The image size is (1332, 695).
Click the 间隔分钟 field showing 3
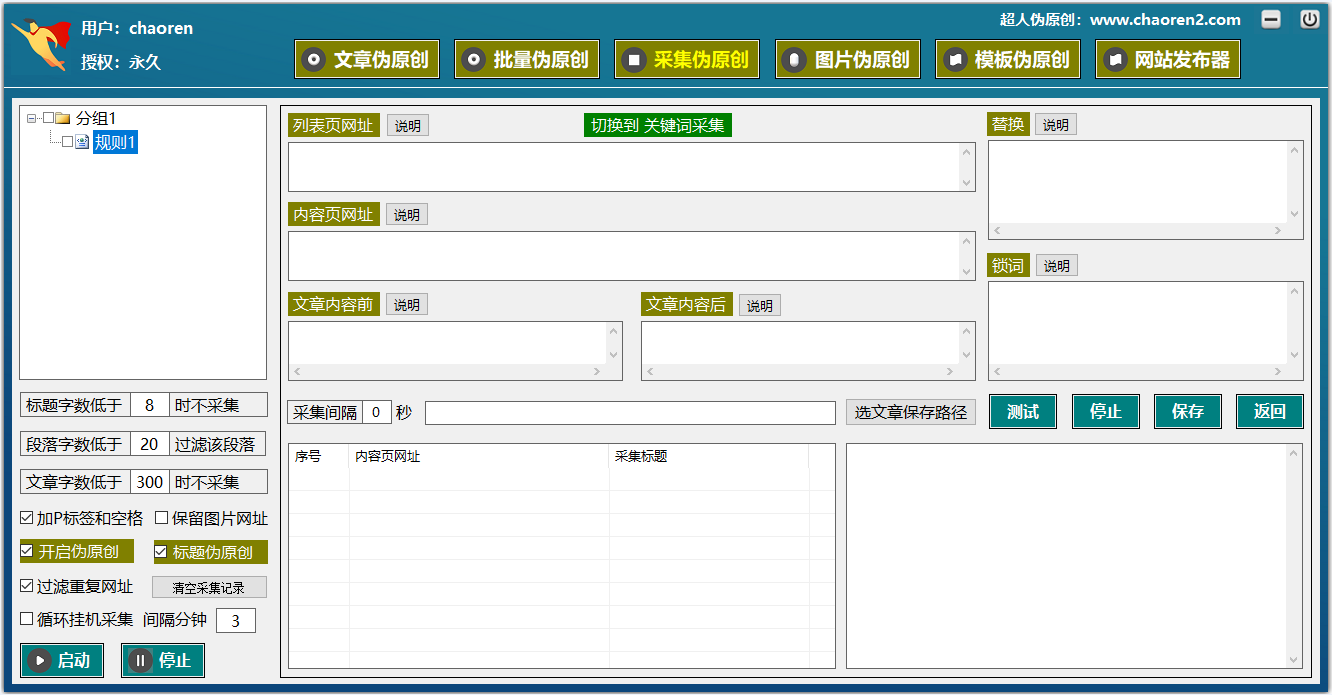pos(236,621)
